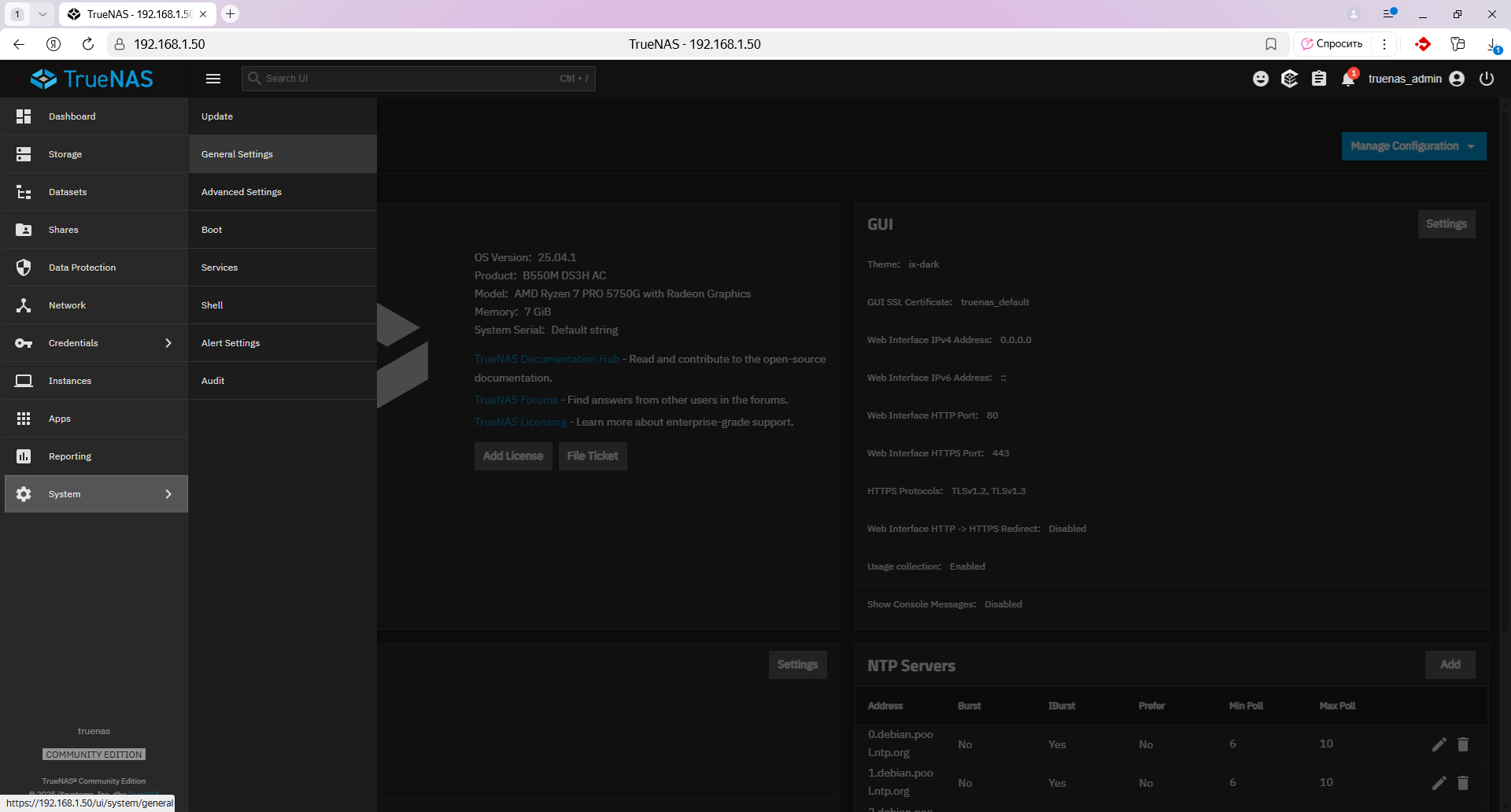Go back in browser history
Image resolution: width=1511 pixels, height=812 pixels.
point(19,44)
